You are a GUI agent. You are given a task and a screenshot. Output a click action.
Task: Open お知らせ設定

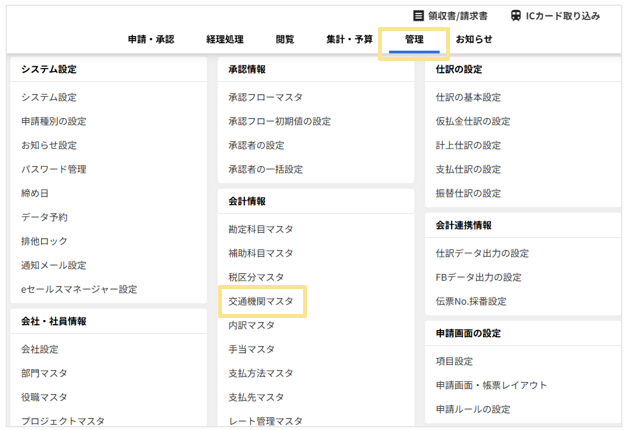49,145
